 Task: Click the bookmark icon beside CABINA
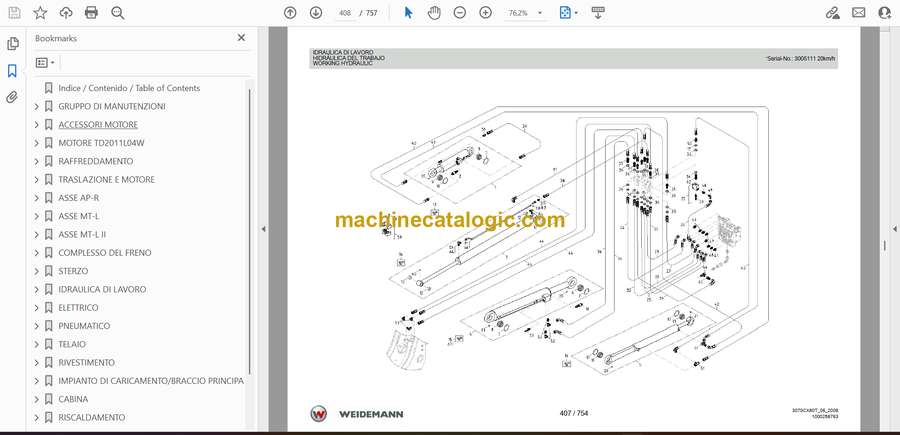(49, 399)
